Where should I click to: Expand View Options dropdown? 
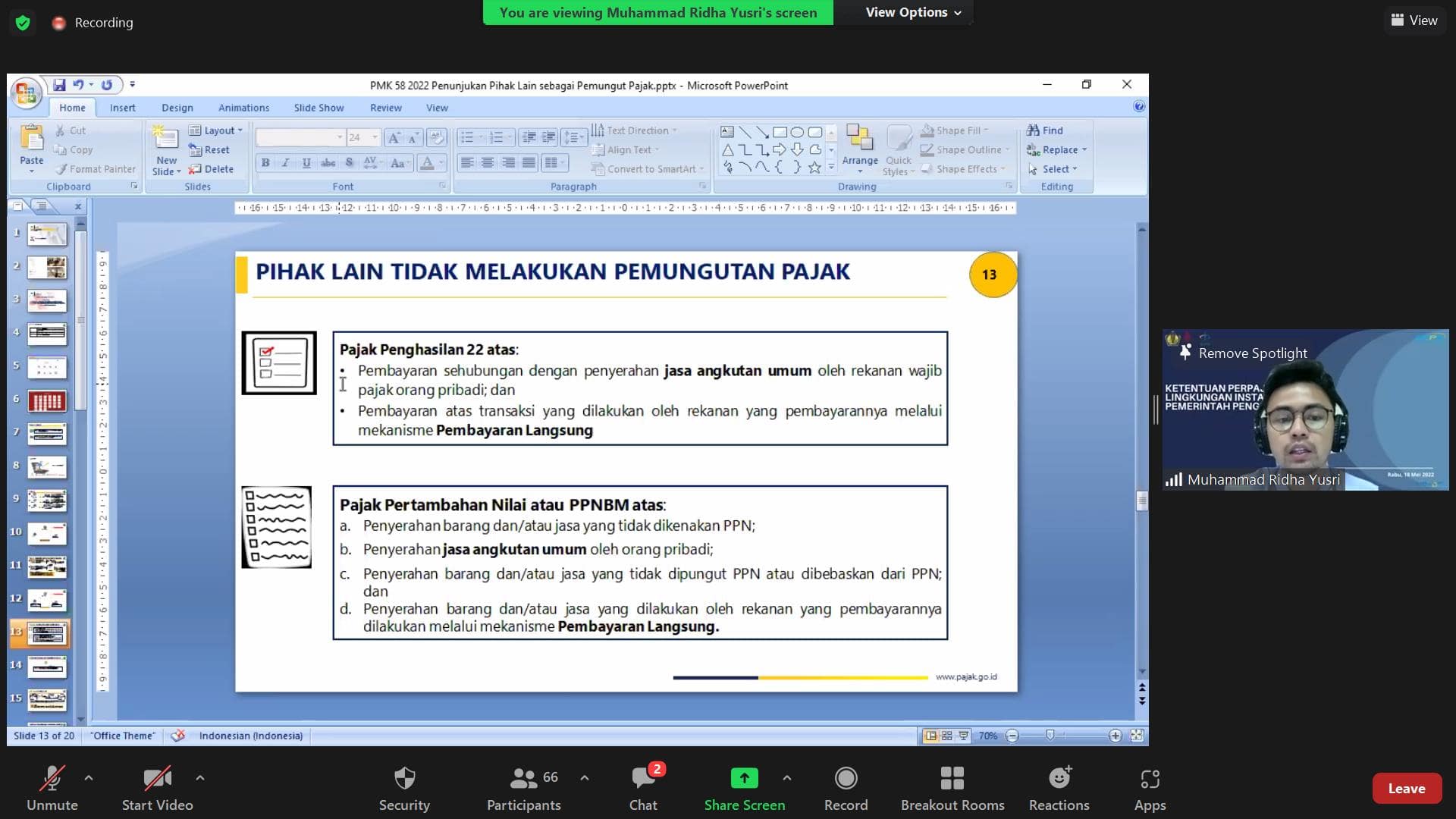pyautogui.click(x=913, y=12)
